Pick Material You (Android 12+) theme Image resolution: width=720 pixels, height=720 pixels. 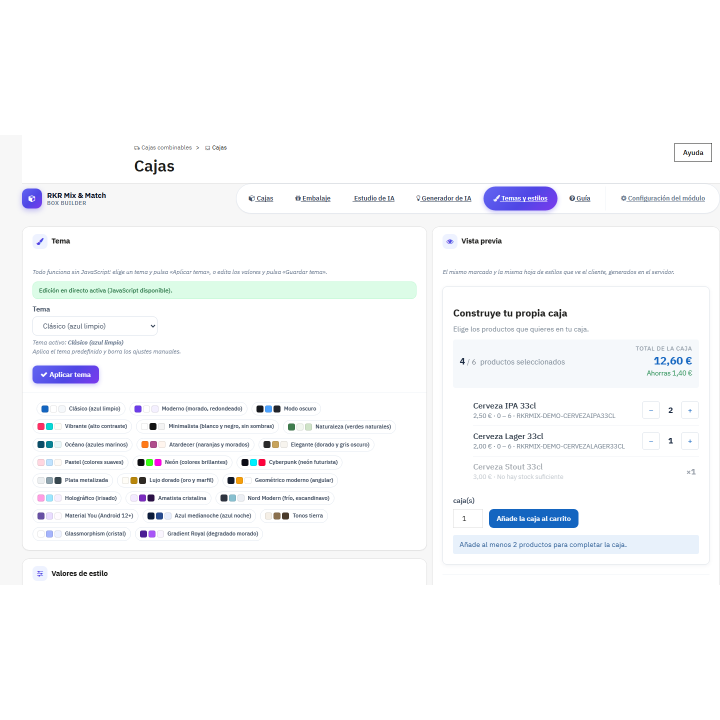[85, 516]
